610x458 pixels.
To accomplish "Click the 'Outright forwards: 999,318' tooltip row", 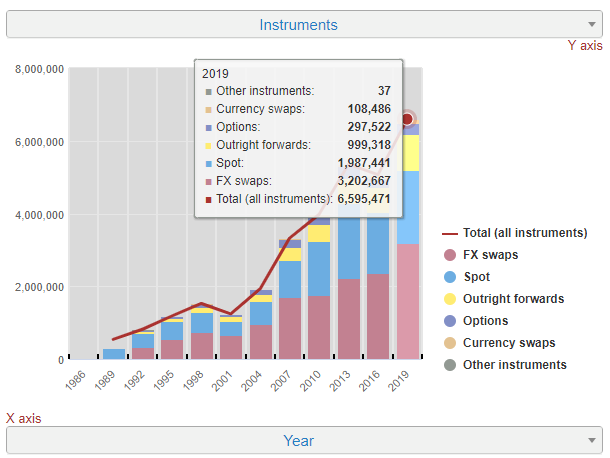I will click(298, 145).
